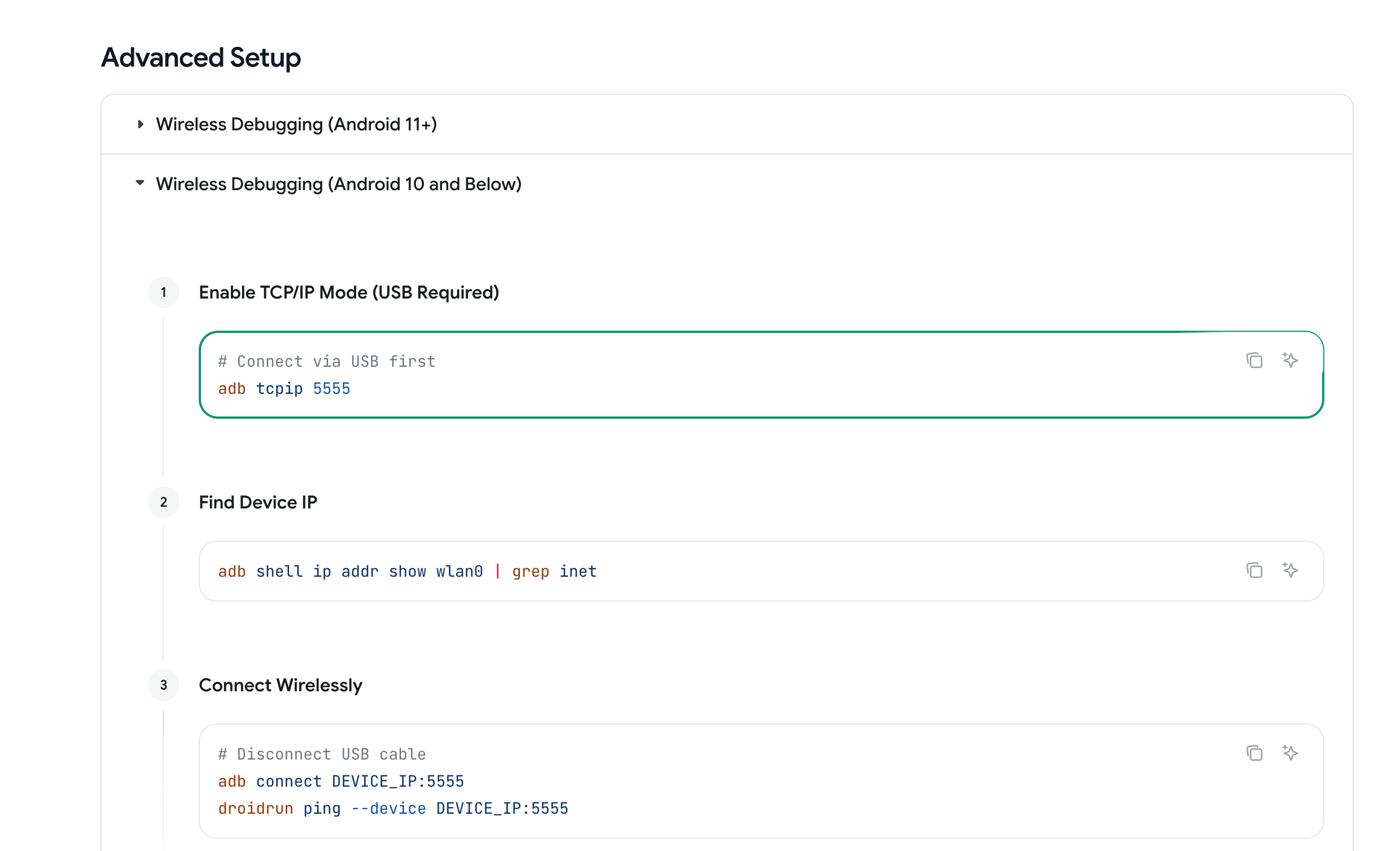Image resolution: width=1400 pixels, height=851 pixels.
Task: Click the droidrun ping command line
Action: [x=392, y=808]
